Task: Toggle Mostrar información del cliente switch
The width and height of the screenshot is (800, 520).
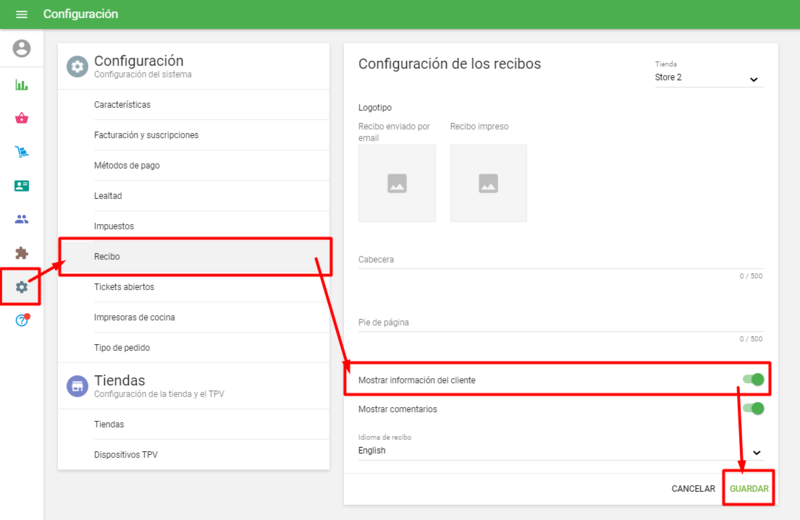Action: pyautogui.click(x=753, y=379)
